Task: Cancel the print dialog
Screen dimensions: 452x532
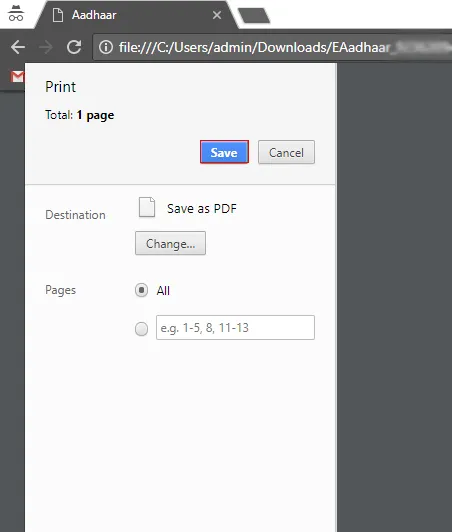Action: pyautogui.click(x=286, y=152)
